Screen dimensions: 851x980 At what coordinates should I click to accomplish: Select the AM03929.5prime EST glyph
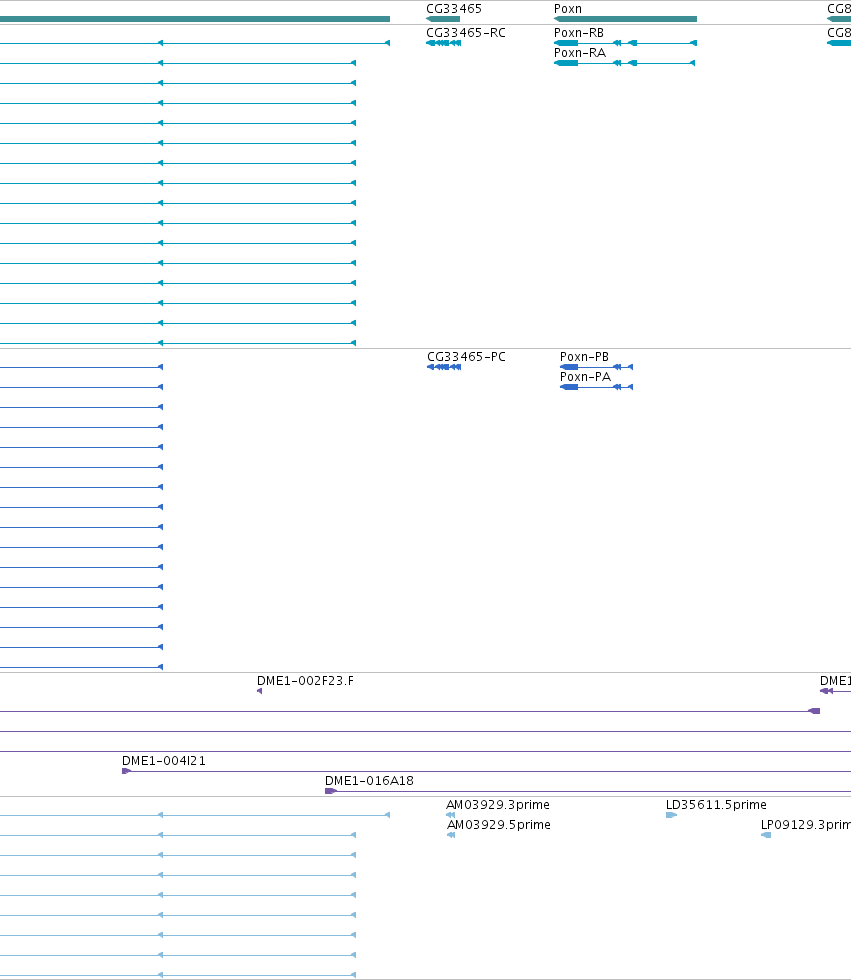coord(451,835)
